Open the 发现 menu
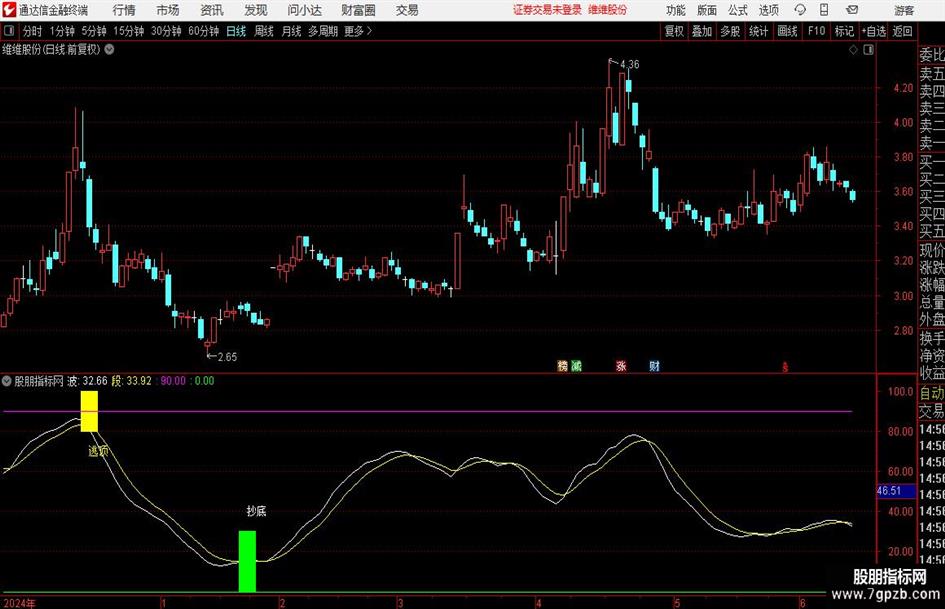 [256, 10]
